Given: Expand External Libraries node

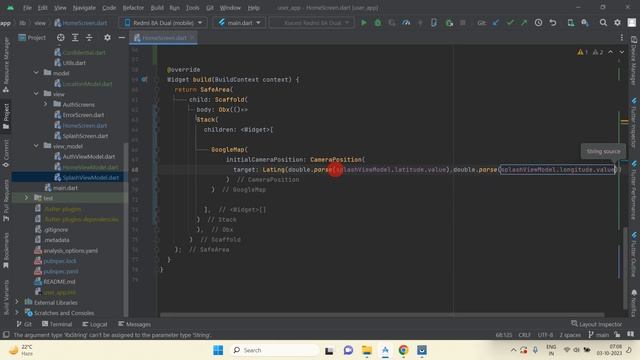Looking at the screenshot, I should (x=17, y=302).
